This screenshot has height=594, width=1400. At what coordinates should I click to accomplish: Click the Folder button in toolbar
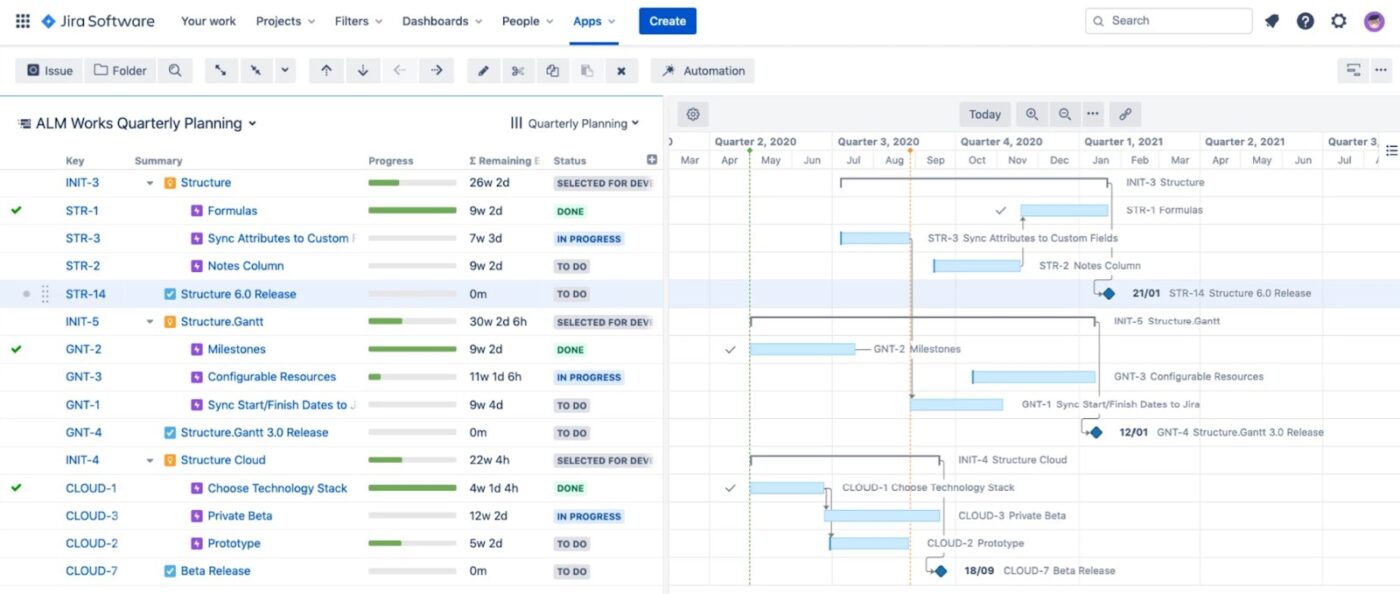120,70
